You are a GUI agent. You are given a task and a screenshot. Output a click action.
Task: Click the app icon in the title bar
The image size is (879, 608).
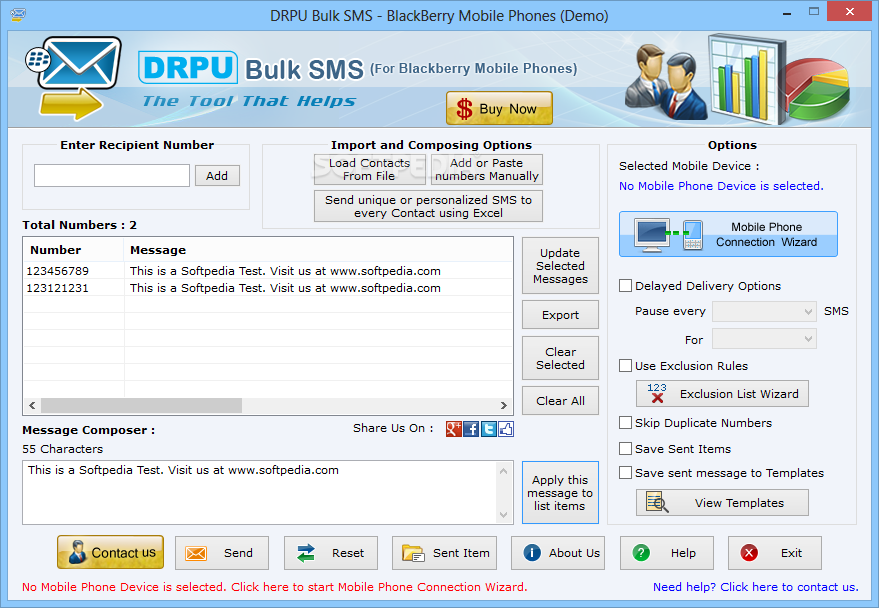(x=17, y=15)
